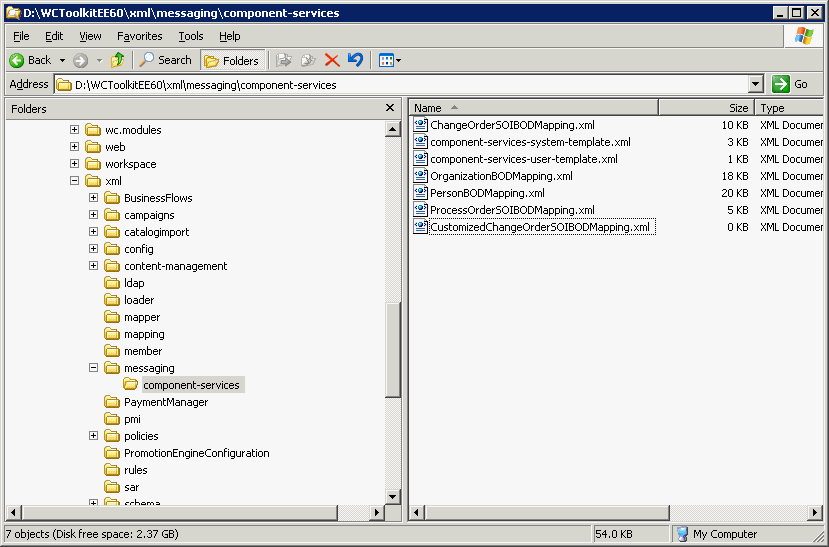Select the pmi folder icon

[x=112, y=419]
